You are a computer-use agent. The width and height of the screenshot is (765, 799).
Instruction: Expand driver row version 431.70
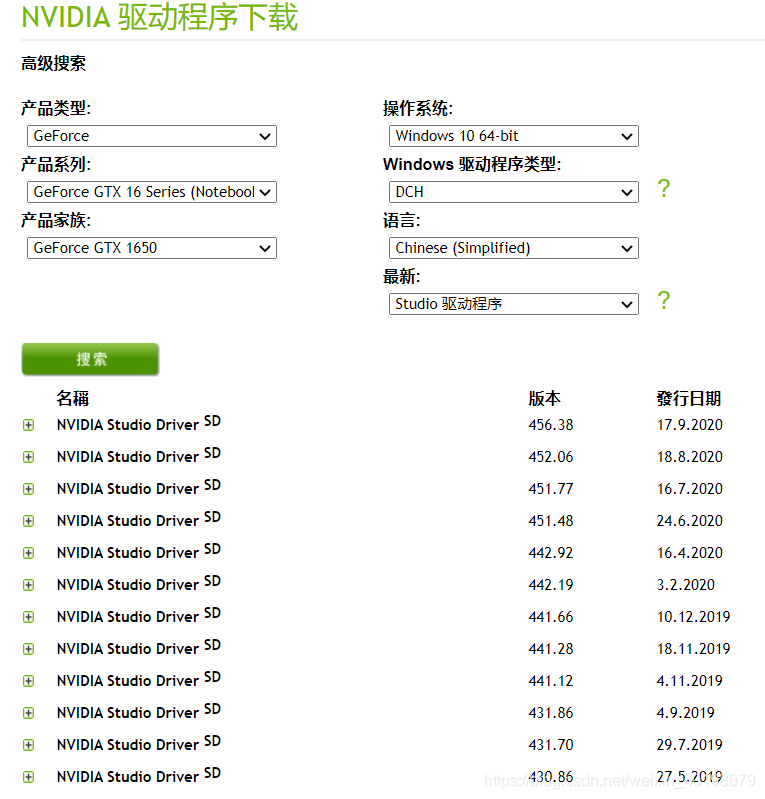pos(29,745)
